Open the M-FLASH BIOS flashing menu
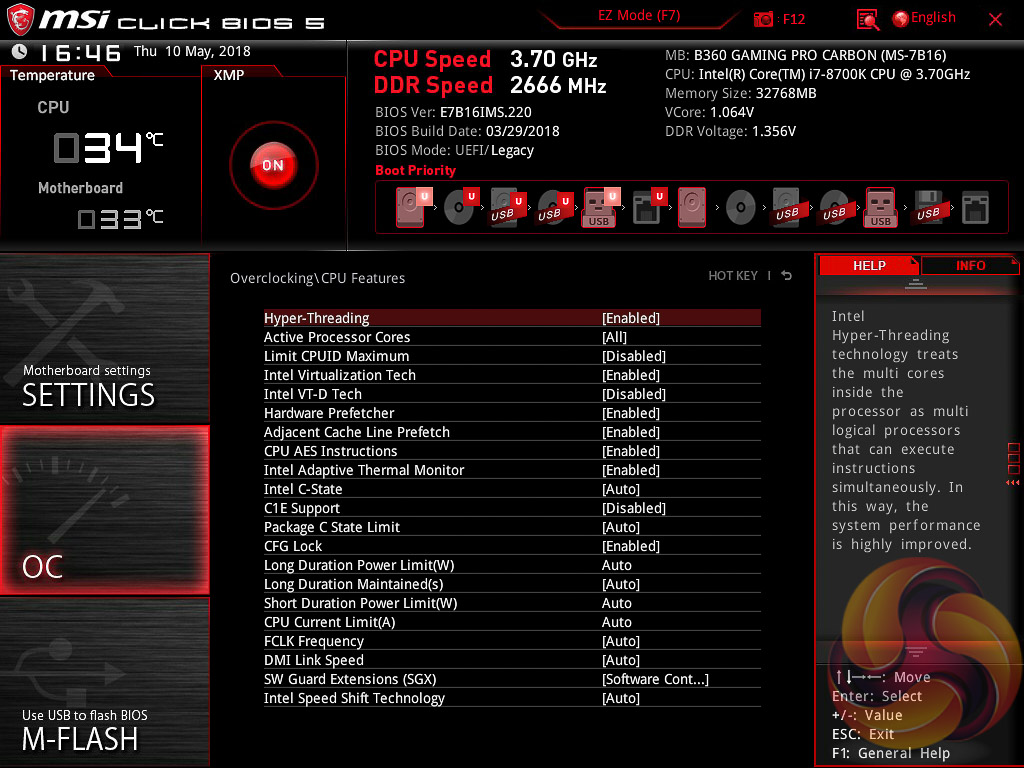Viewport: 1024px width, 768px height. (x=104, y=682)
